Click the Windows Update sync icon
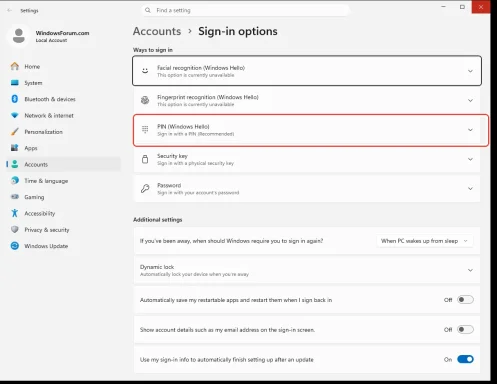 (x=15, y=246)
